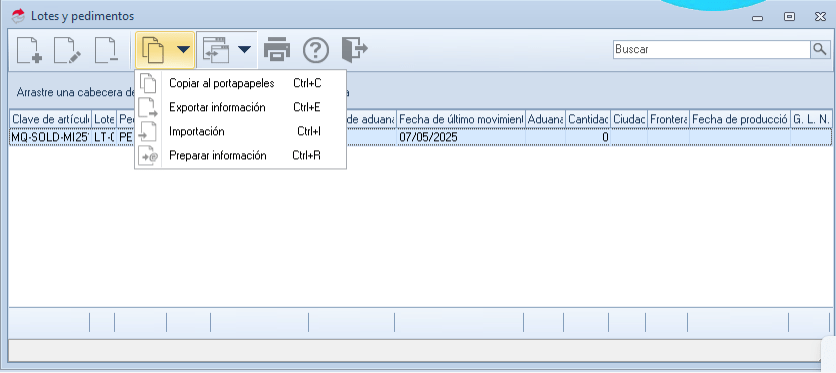
Task: Click the delete record minus icon
Action: pos(106,50)
